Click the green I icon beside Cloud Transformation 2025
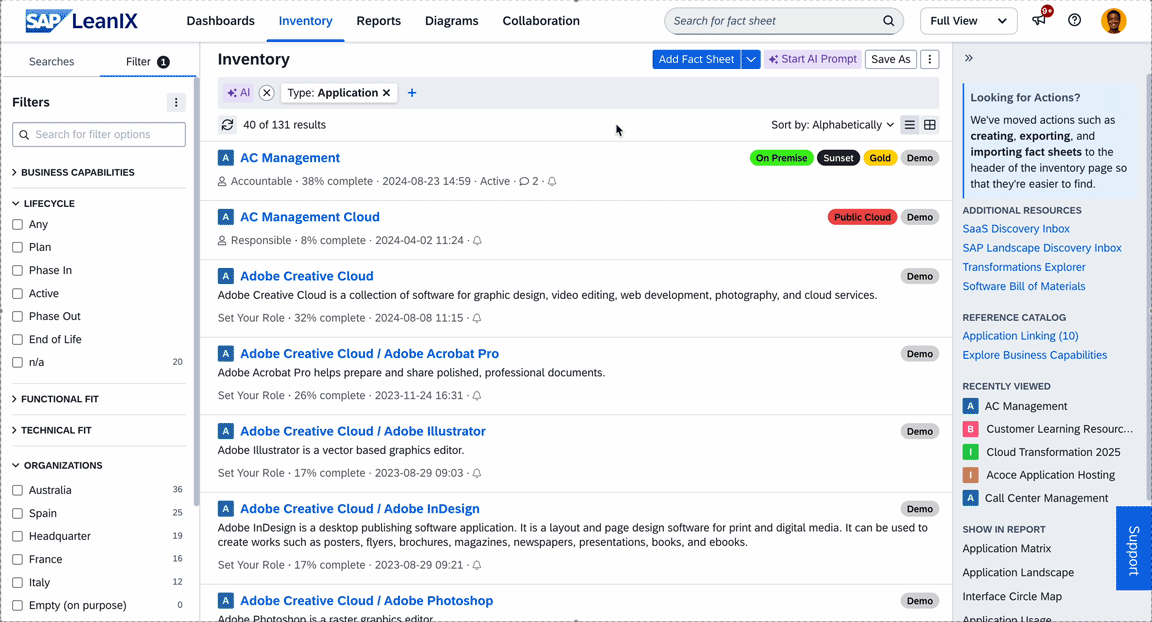This screenshot has width=1152, height=622. (x=971, y=452)
